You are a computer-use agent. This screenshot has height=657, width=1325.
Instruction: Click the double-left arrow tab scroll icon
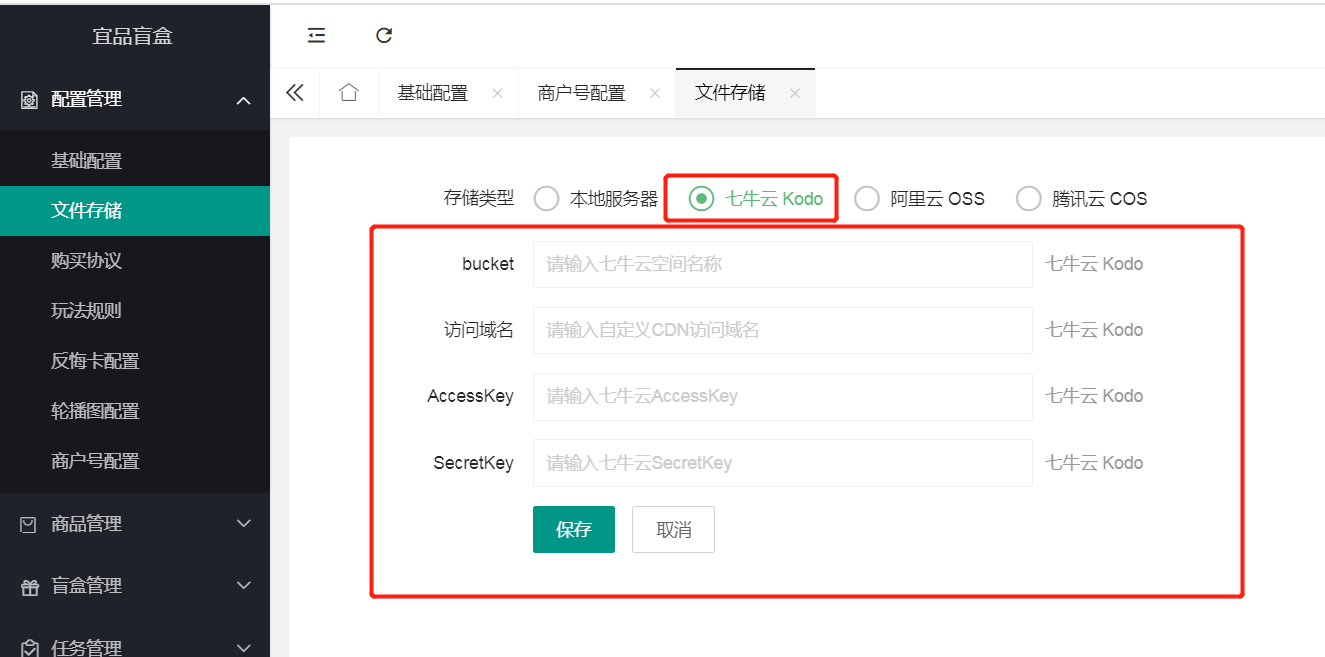294,93
